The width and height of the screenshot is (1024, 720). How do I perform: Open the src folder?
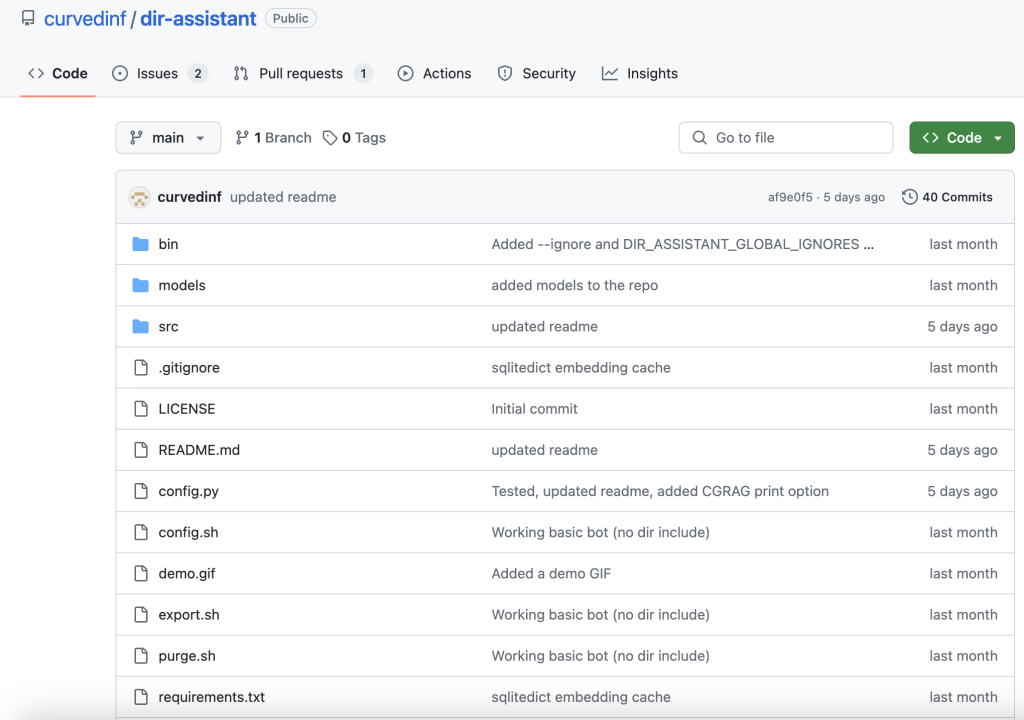(x=168, y=327)
